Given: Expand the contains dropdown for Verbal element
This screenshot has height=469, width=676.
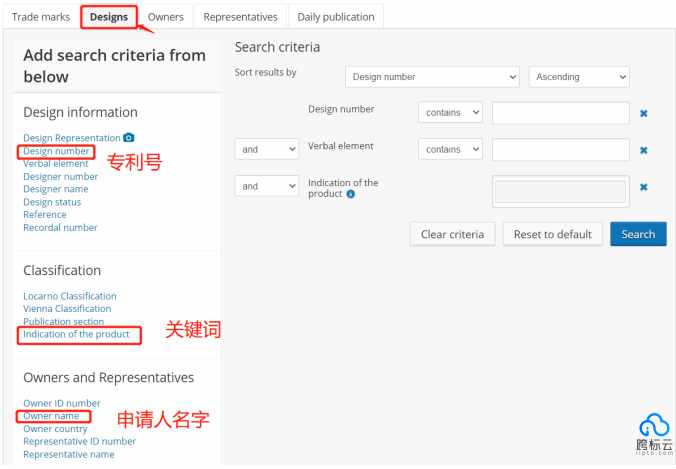Looking at the screenshot, I should (x=450, y=150).
